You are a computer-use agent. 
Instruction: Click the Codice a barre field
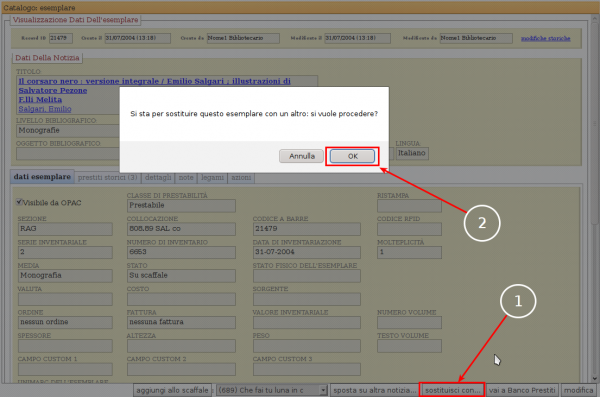pyautogui.click(x=307, y=229)
